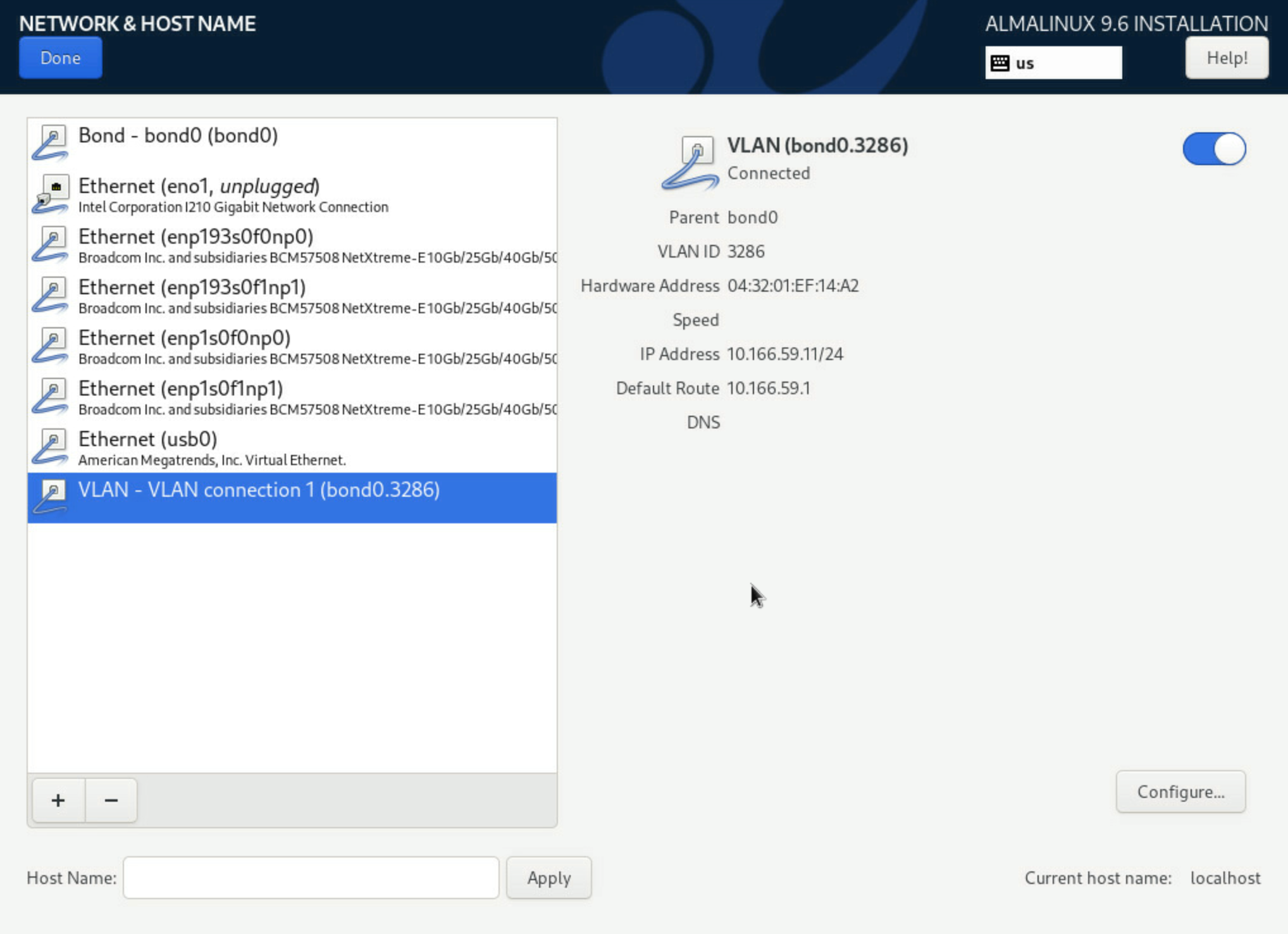Select Ethernet (enp193s0f1np1) entry
The height and width of the screenshot is (934, 1288).
tap(292, 295)
